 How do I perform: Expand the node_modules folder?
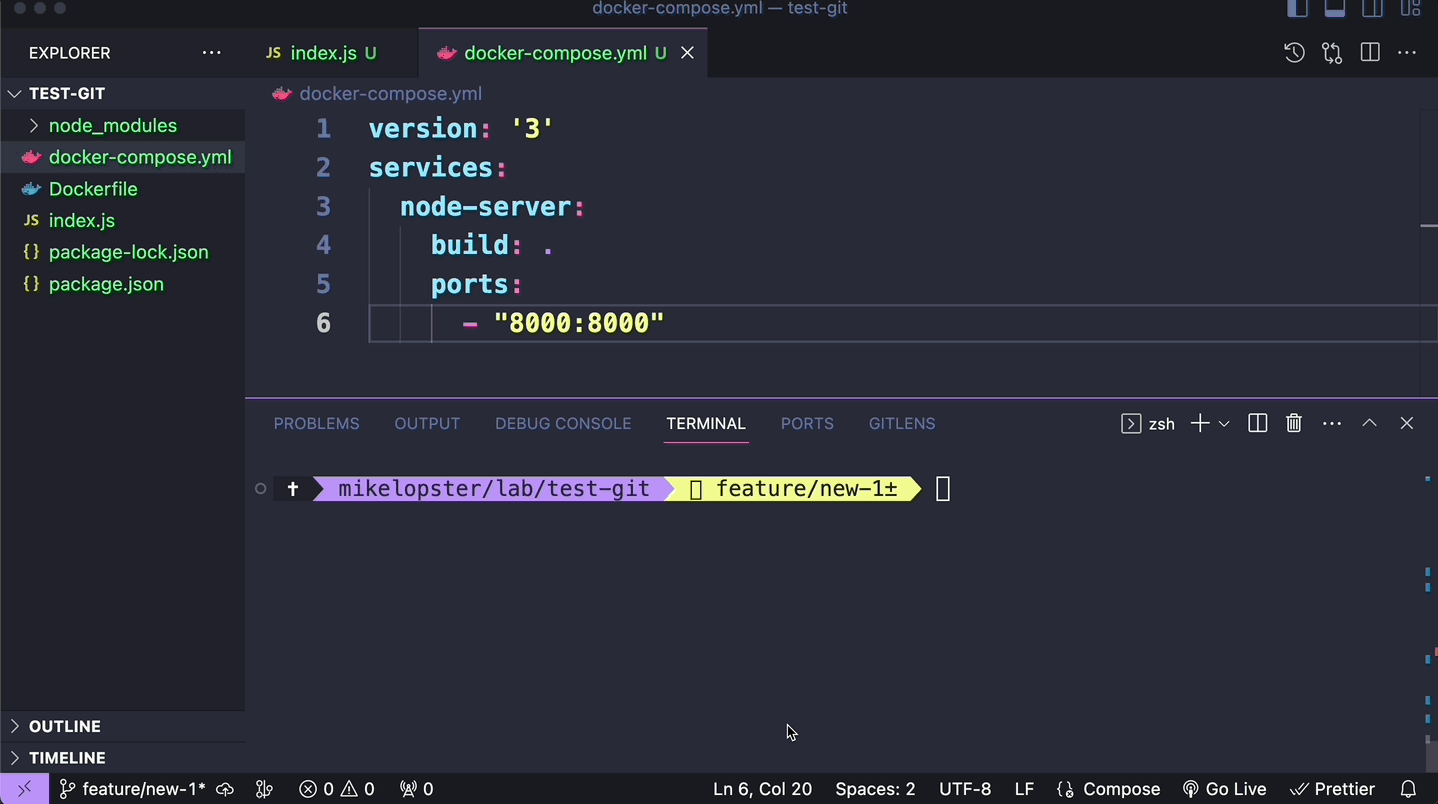pyautogui.click(x=122, y=125)
